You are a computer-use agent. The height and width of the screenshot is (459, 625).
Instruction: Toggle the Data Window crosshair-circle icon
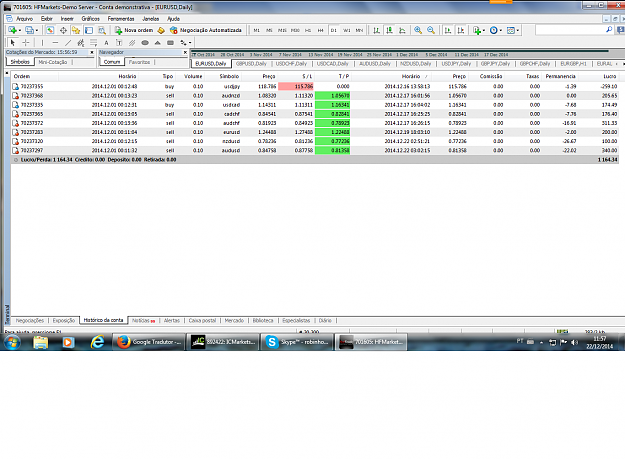63,30
